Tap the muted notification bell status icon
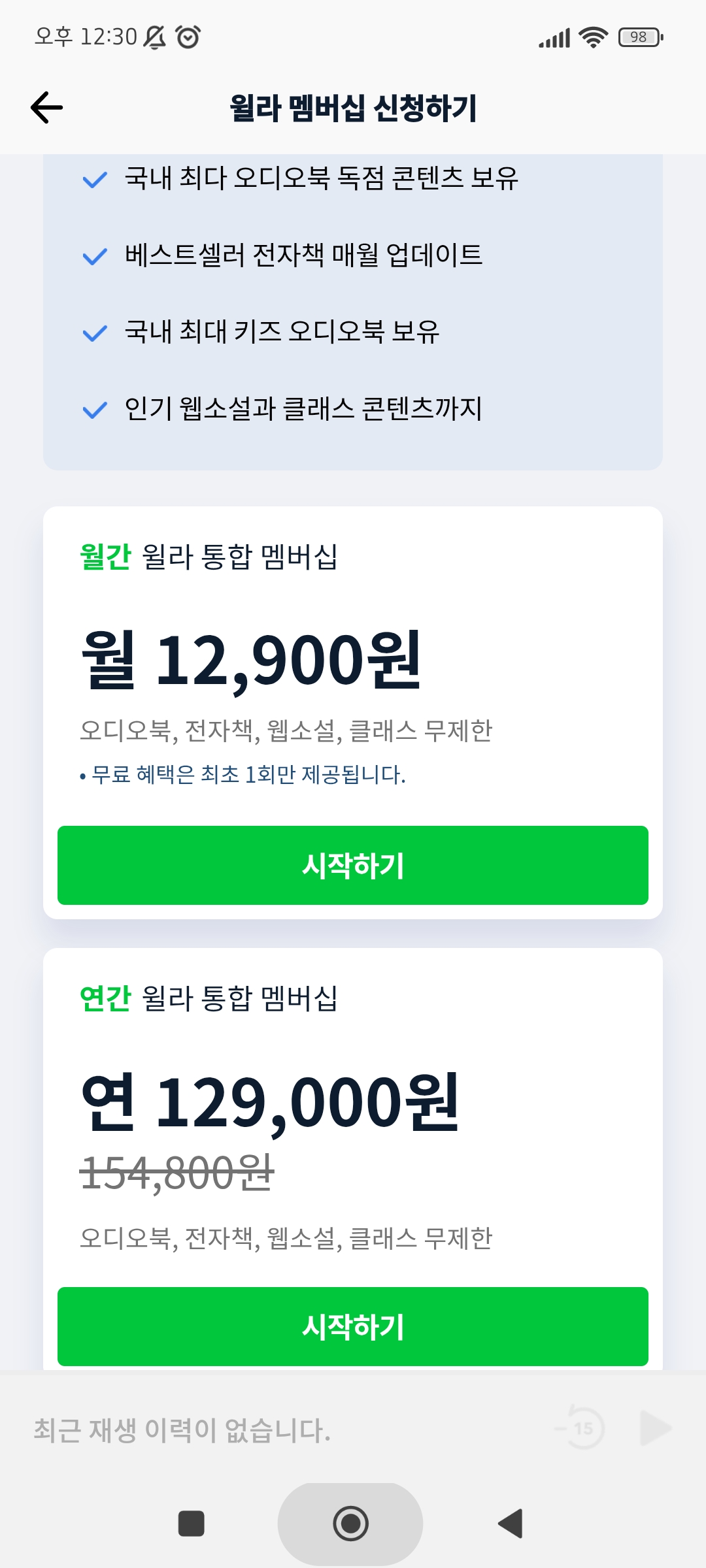 coord(155,37)
